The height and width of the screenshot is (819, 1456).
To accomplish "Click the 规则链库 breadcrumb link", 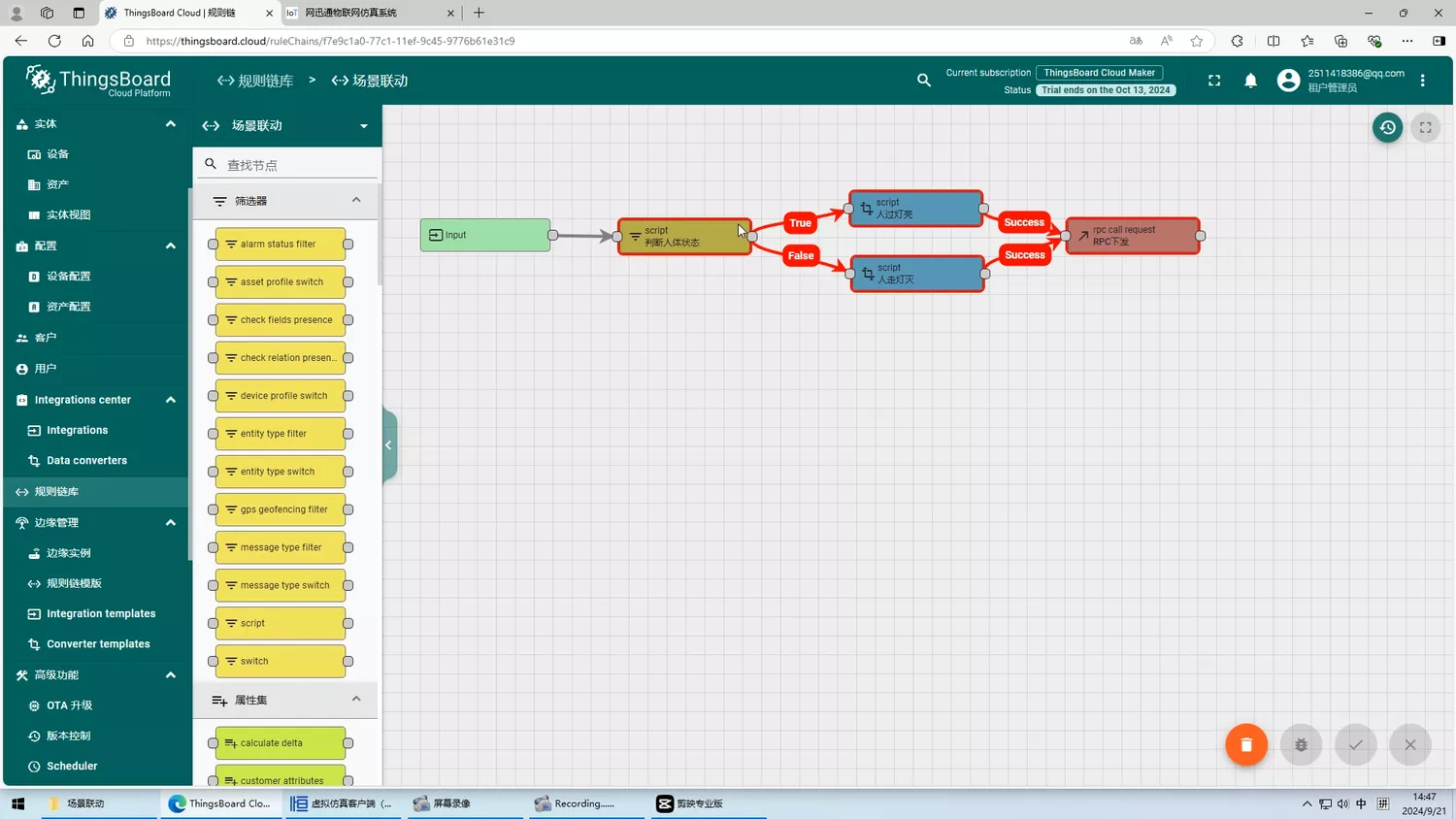I will 255,81.
